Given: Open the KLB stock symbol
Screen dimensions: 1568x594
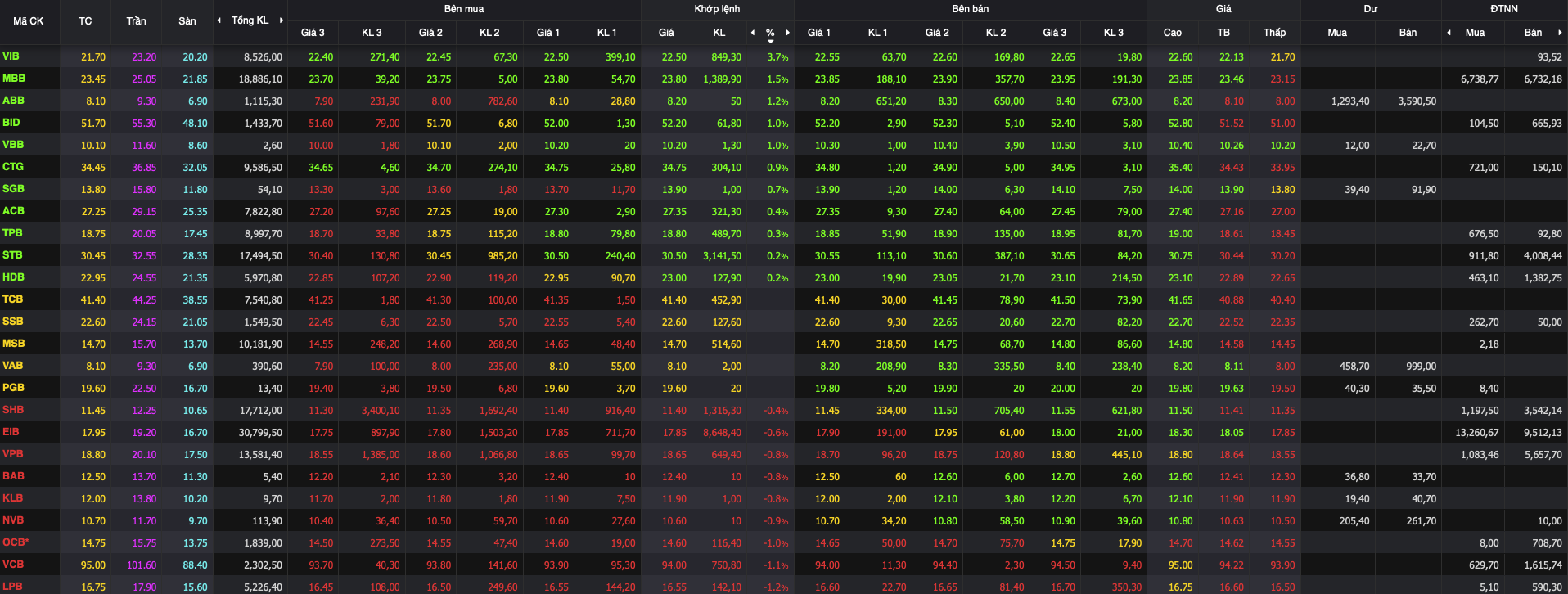Looking at the screenshot, I should pyautogui.click(x=12, y=498).
